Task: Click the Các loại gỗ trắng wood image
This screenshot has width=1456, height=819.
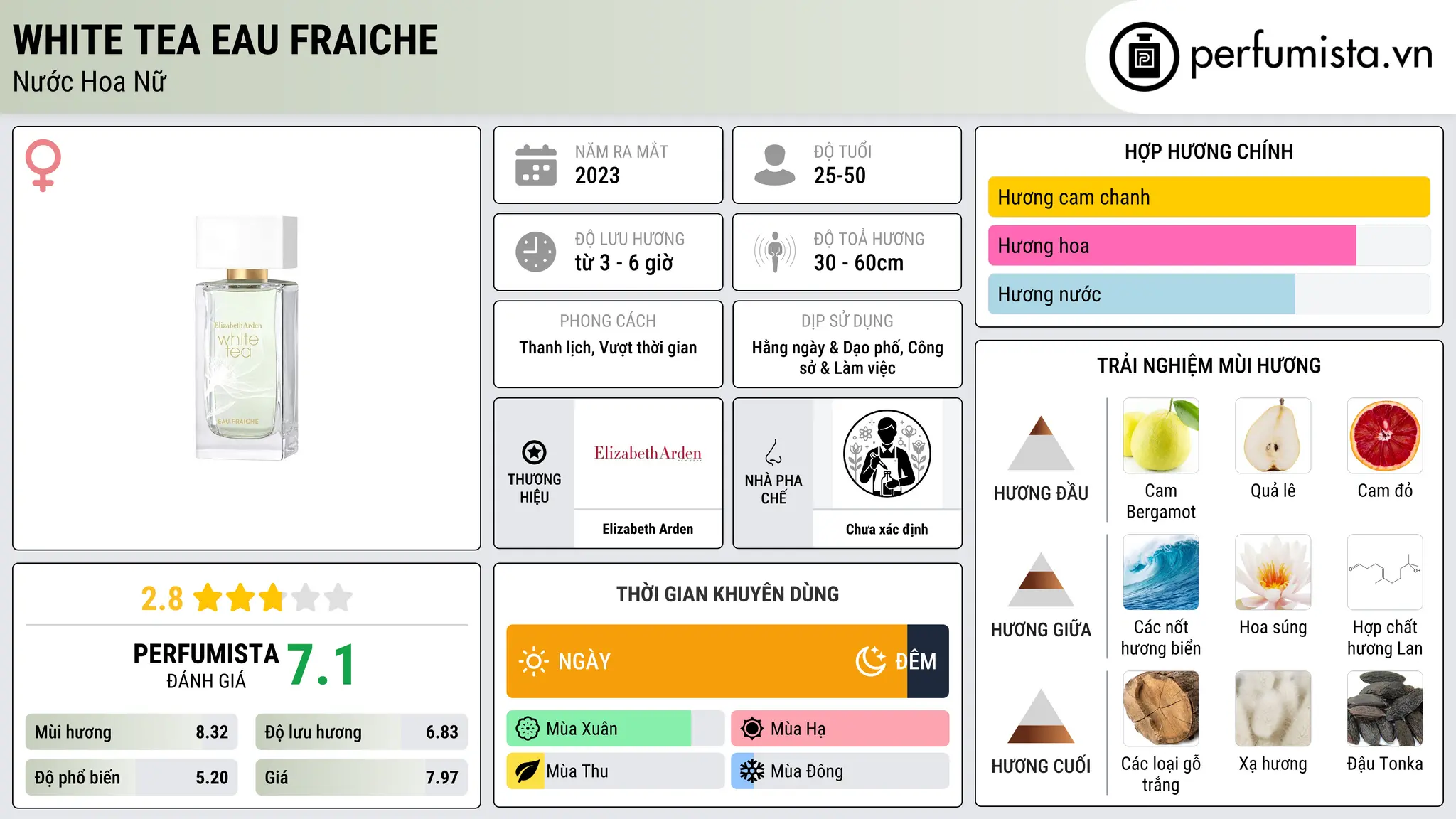Action: [1161, 709]
